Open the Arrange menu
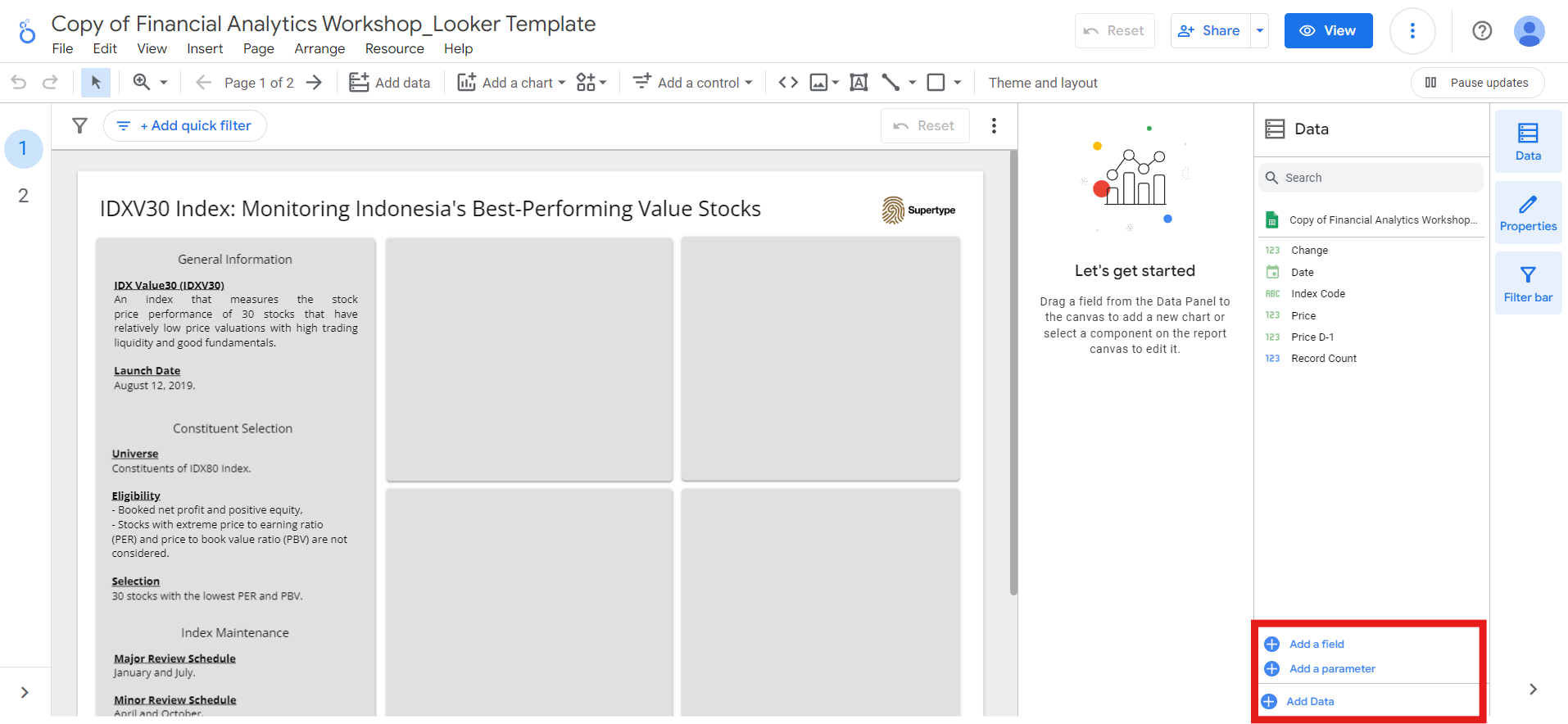Screen dimensions: 1568x724 point(319,48)
